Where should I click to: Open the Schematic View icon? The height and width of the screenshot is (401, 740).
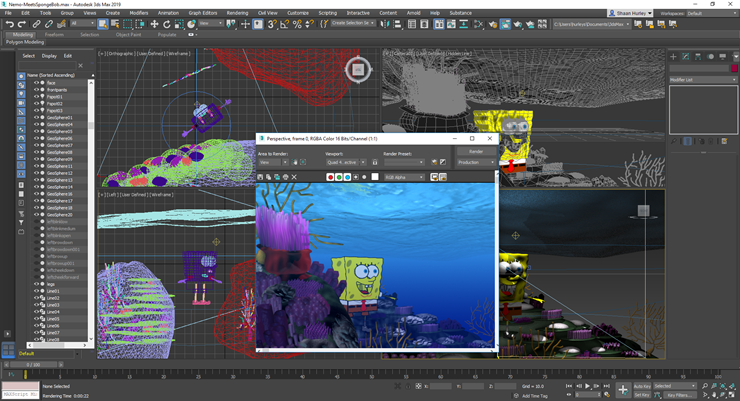[x=463, y=24]
